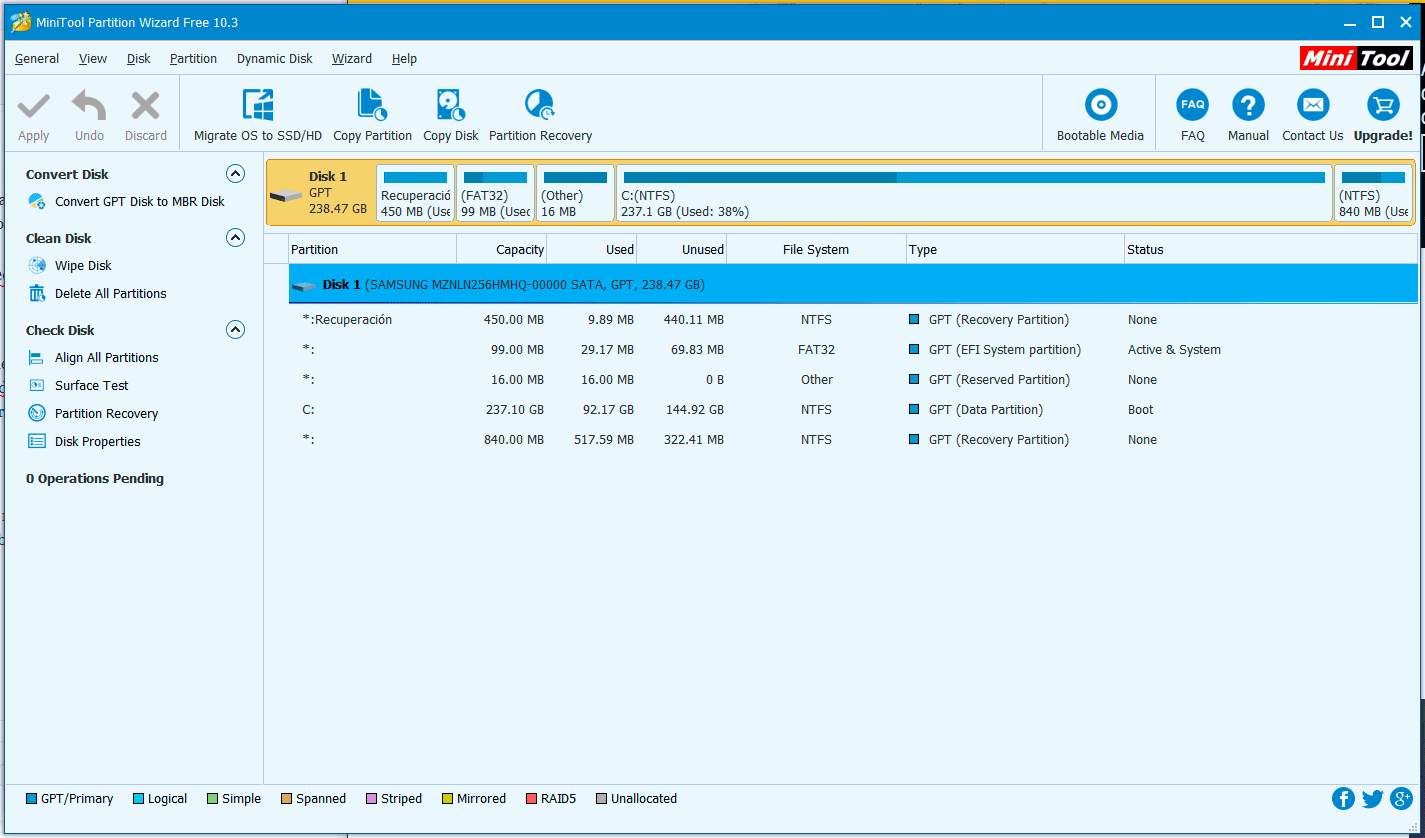
Task: Select the *:Recuperación partition row
Action: [x=853, y=320]
